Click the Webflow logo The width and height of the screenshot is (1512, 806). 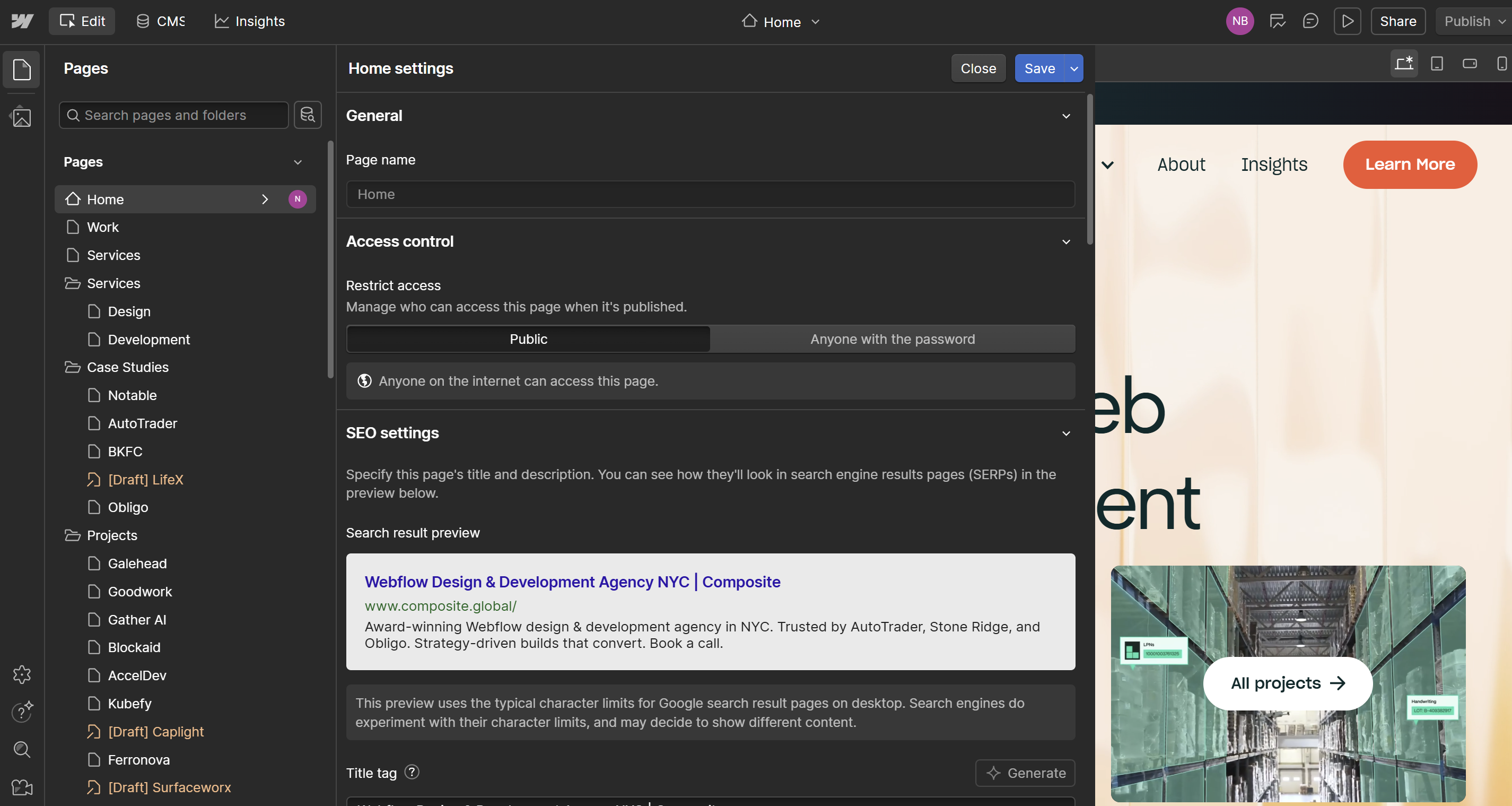coord(21,21)
